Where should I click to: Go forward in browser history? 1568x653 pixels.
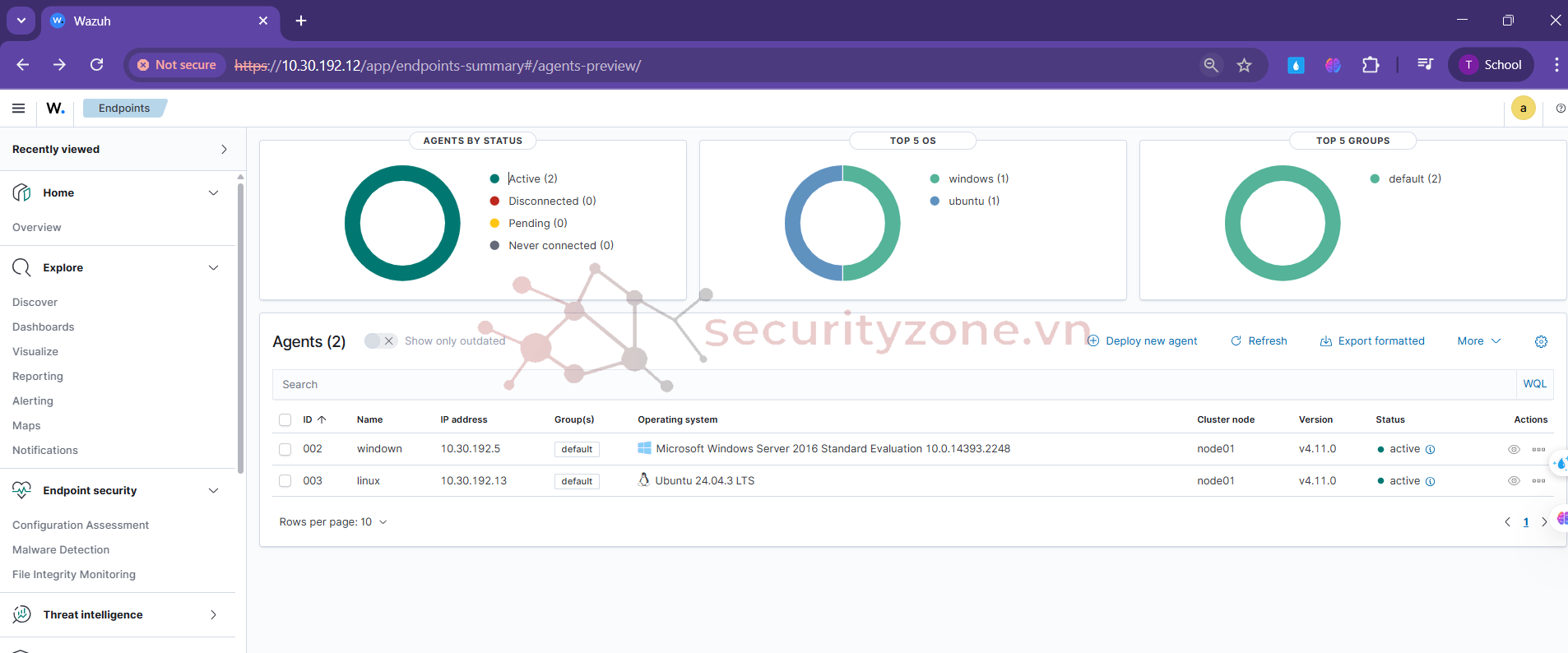click(x=59, y=65)
